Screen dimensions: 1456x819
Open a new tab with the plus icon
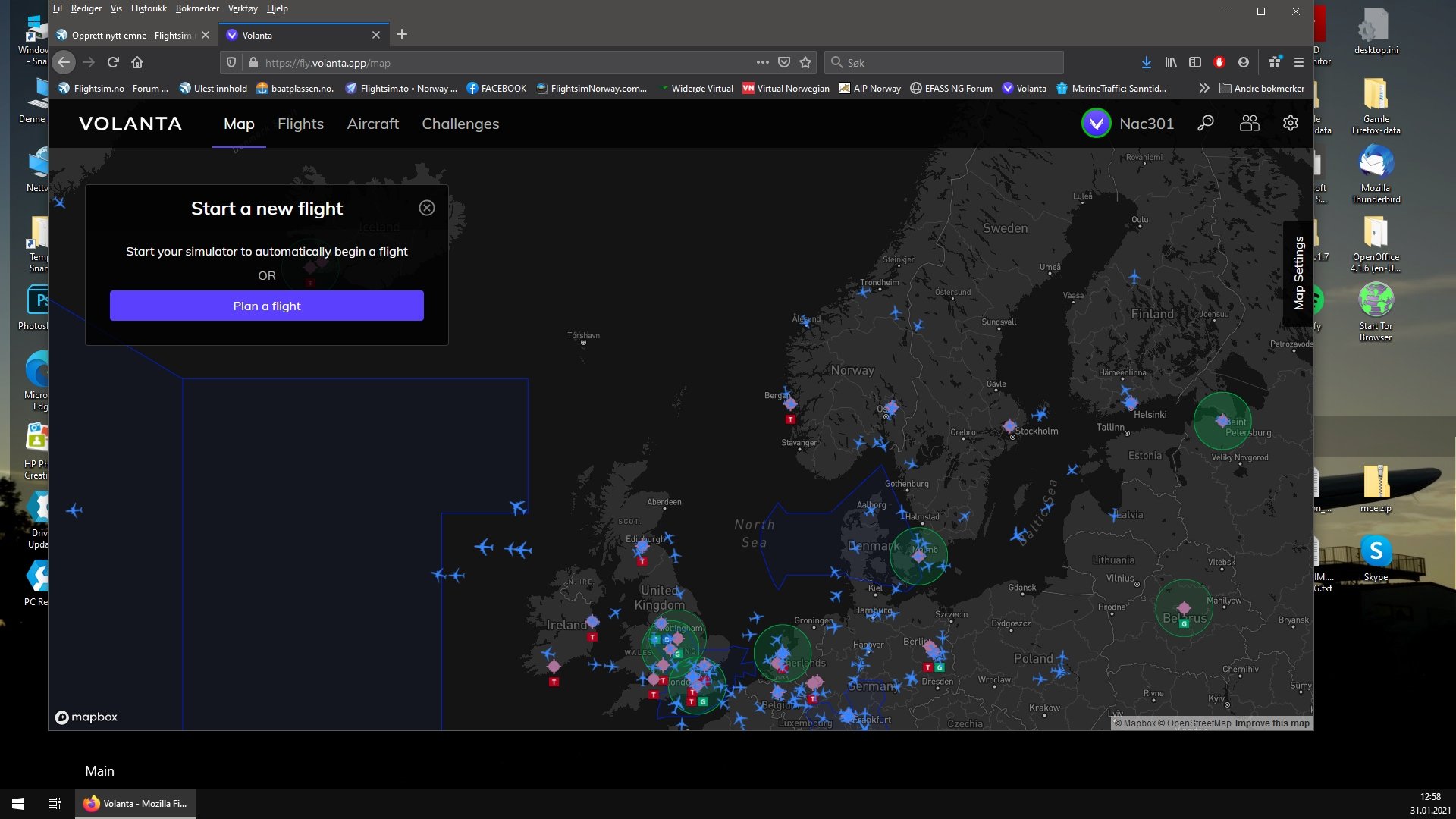402,34
